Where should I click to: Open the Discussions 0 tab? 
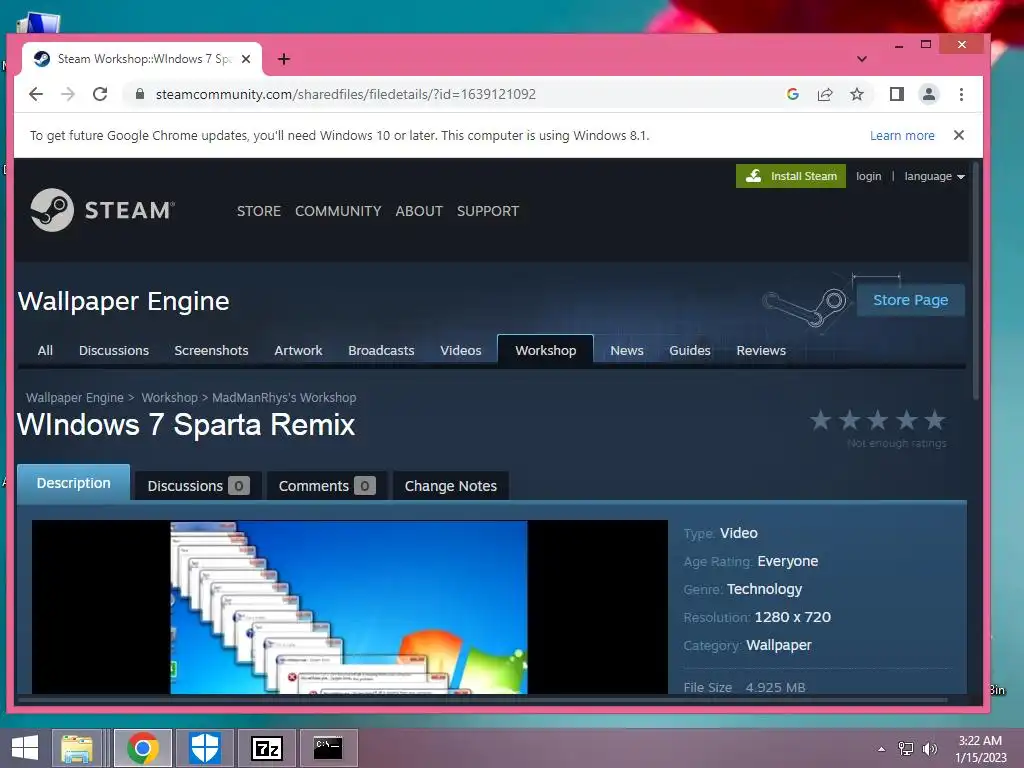tap(198, 486)
